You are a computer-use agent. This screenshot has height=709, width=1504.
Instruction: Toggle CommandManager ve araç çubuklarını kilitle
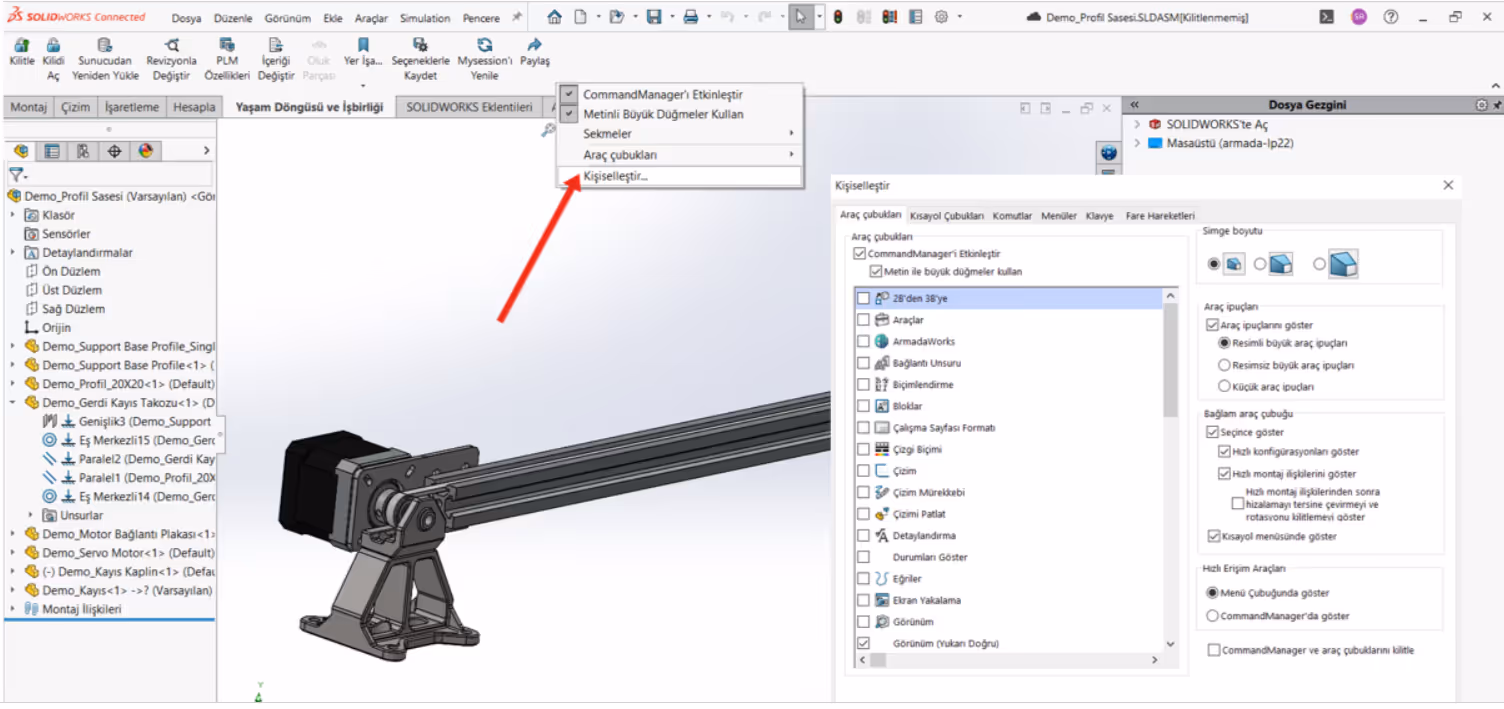[1214, 650]
